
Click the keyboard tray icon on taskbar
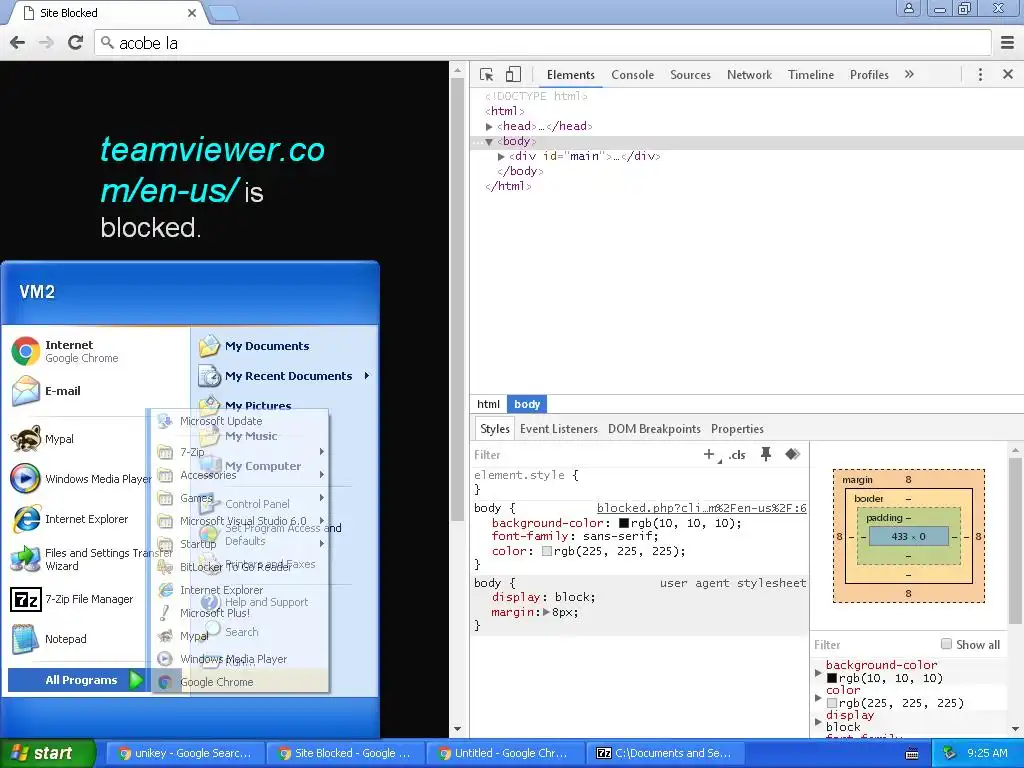click(912, 754)
